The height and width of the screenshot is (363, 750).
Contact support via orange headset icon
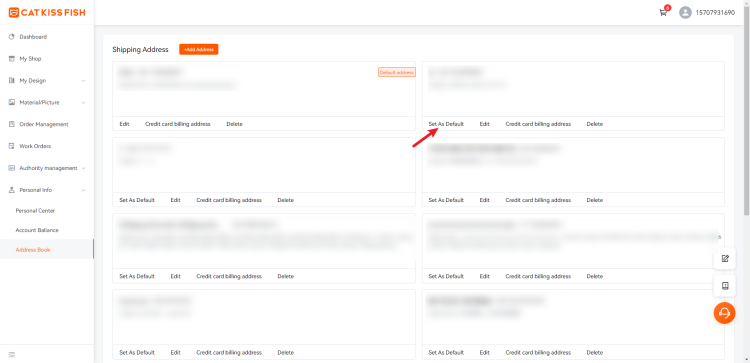click(725, 313)
